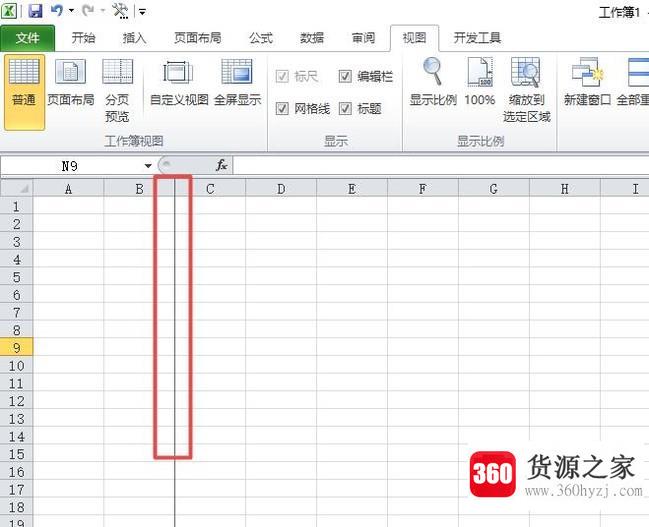Open the 开发工具 ribbon tab

(x=477, y=38)
